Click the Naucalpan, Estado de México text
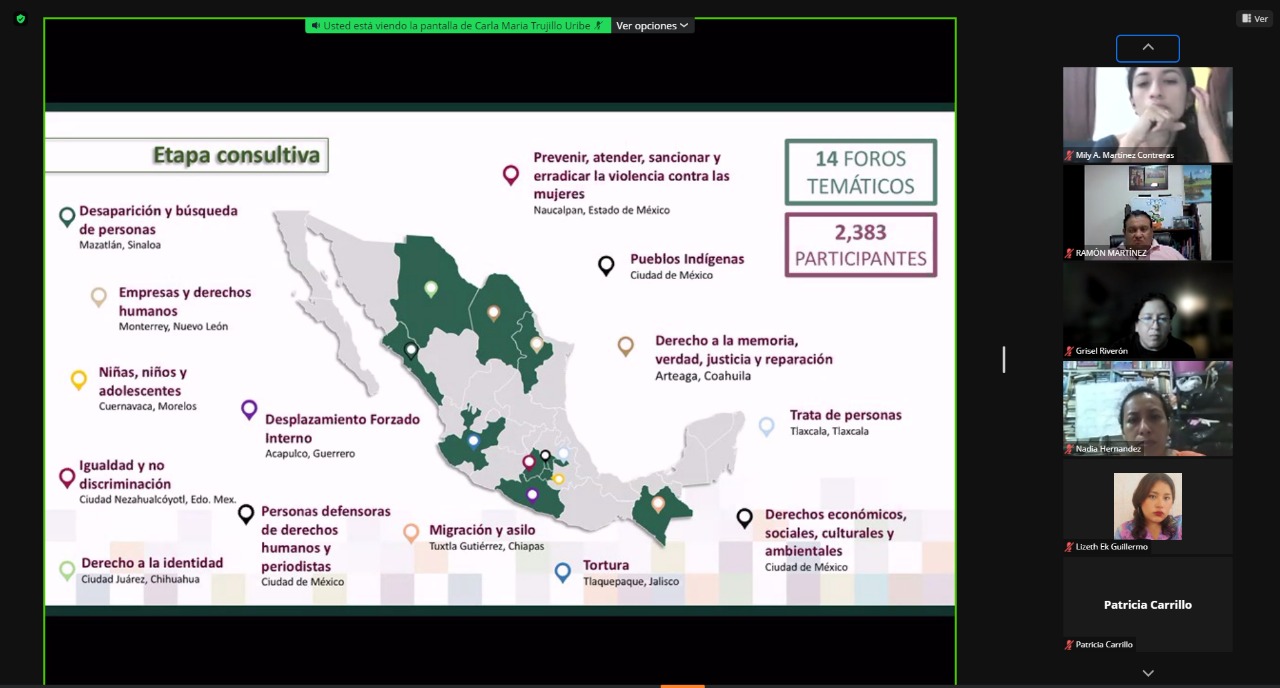 tap(602, 211)
